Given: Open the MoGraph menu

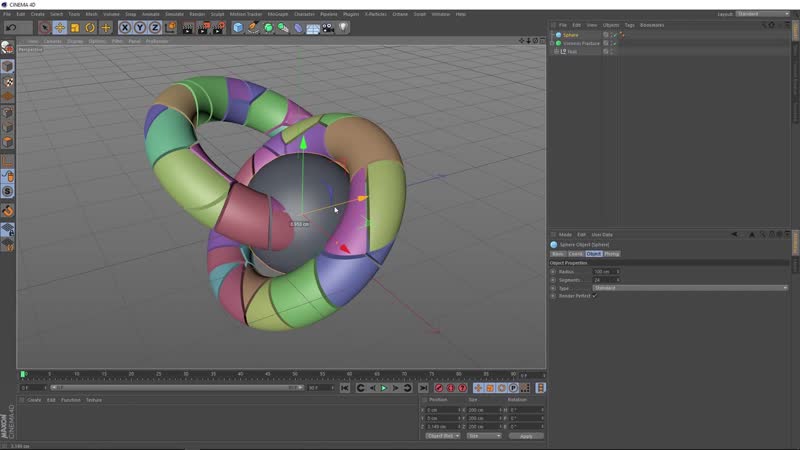Looking at the screenshot, I should tap(278, 14).
